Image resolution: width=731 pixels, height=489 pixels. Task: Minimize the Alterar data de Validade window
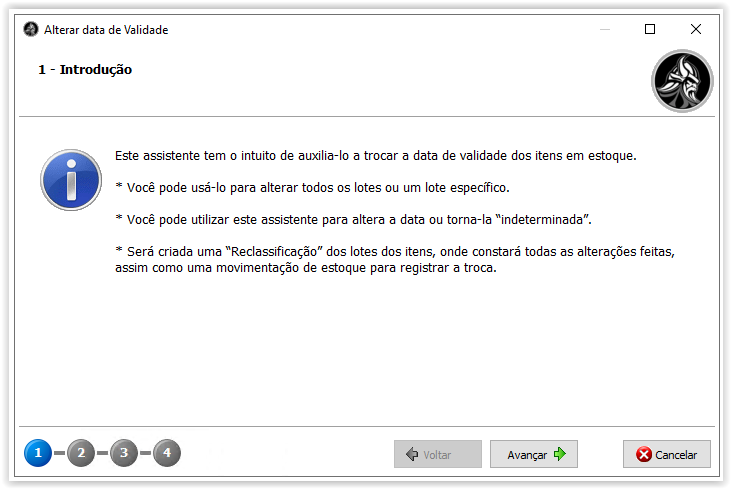click(x=605, y=29)
